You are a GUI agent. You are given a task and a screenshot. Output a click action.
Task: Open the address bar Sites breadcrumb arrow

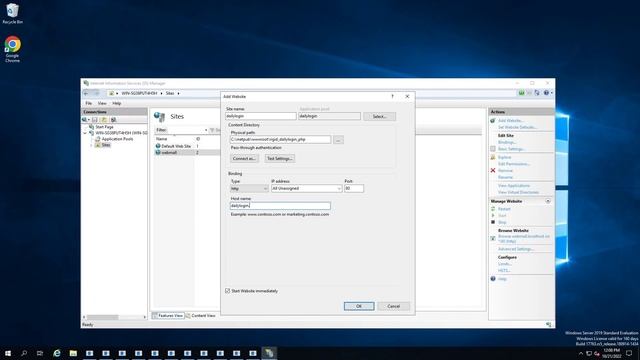178,93
